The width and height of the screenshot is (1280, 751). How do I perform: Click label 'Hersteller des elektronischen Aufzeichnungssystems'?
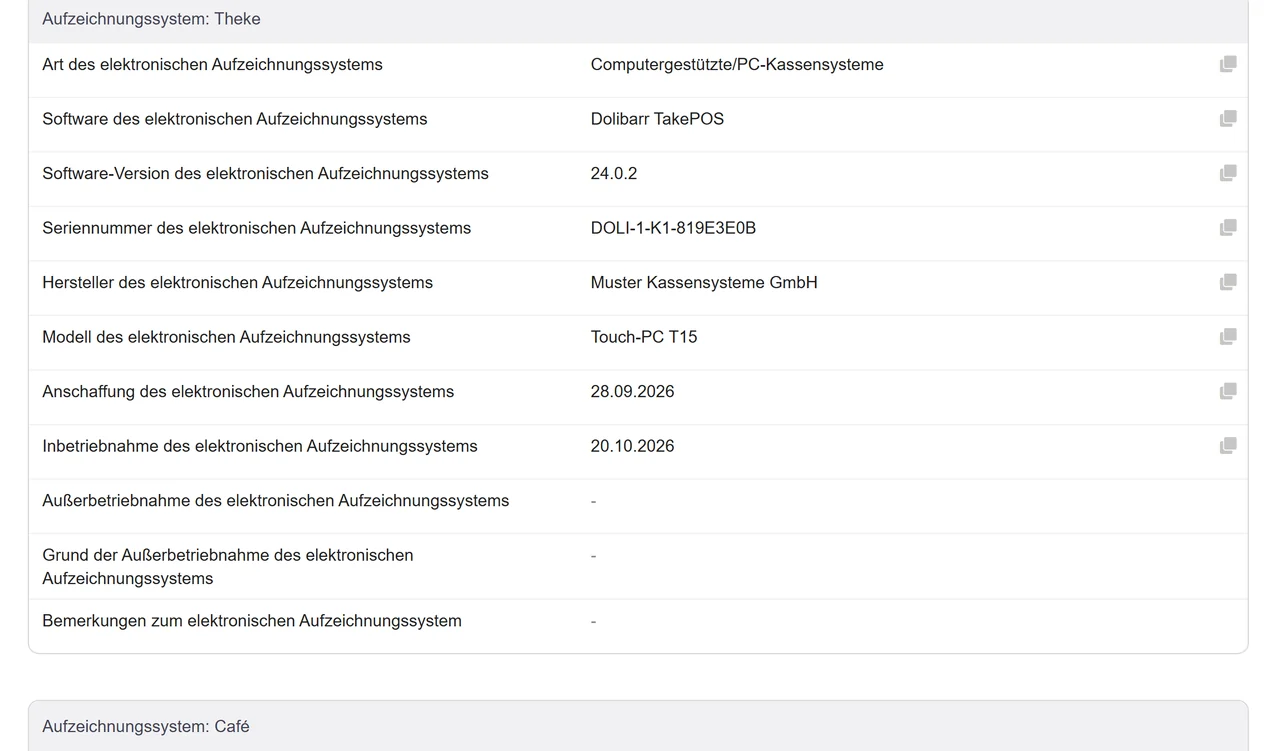point(237,283)
